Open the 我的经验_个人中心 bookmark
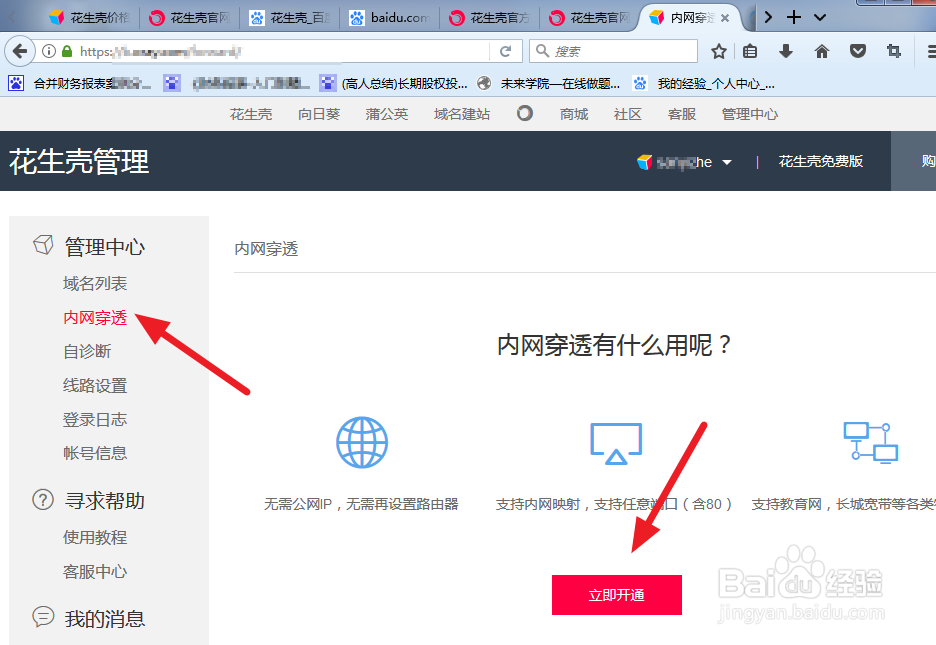Screen dimensions: 936x645 704,84
